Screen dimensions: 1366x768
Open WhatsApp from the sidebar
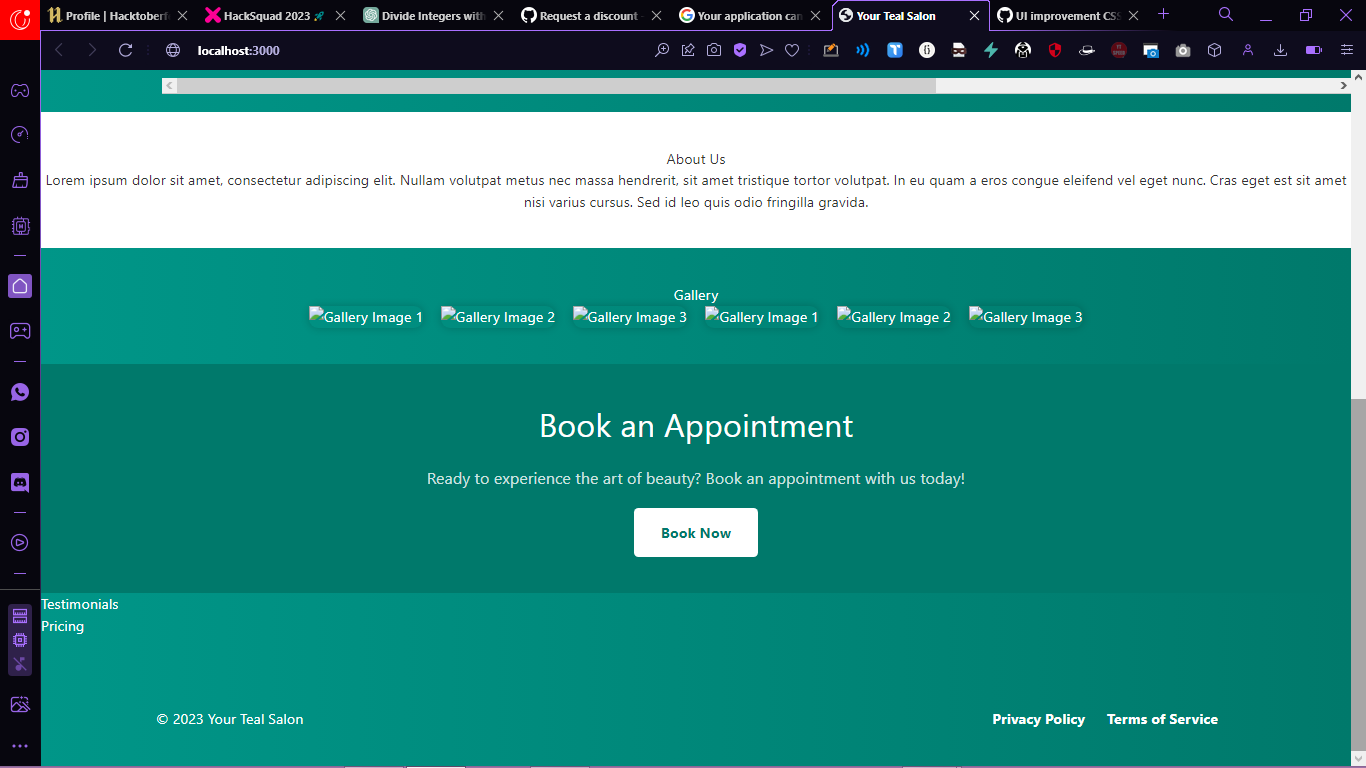(x=20, y=392)
